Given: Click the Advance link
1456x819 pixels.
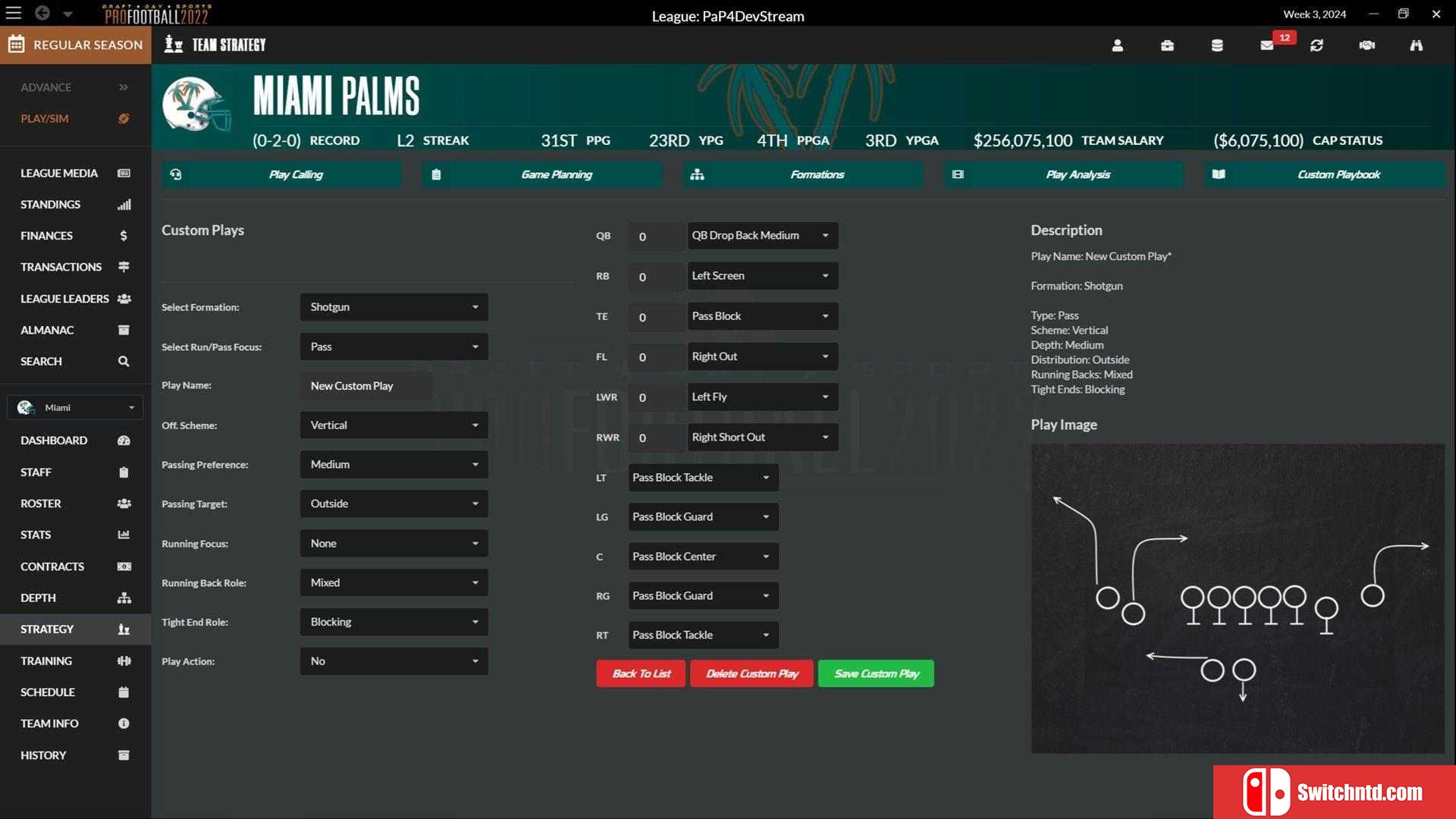Looking at the screenshot, I should [x=45, y=87].
